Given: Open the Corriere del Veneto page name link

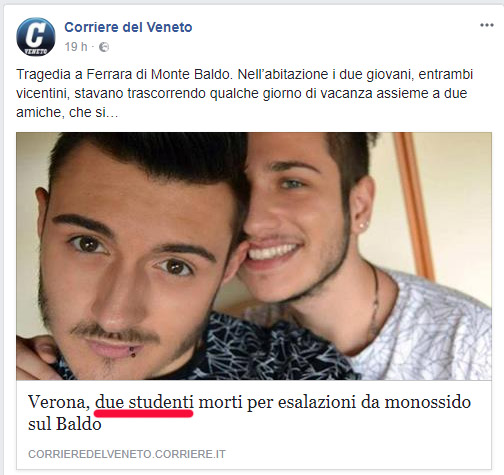Looking at the screenshot, I should click(x=128, y=27).
